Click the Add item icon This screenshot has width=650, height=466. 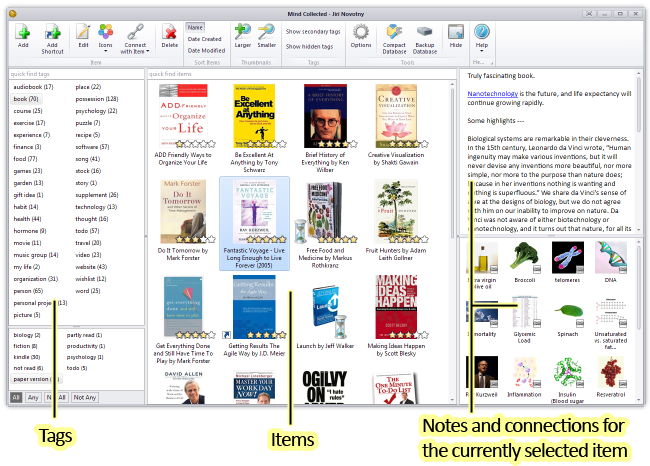click(23, 32)
